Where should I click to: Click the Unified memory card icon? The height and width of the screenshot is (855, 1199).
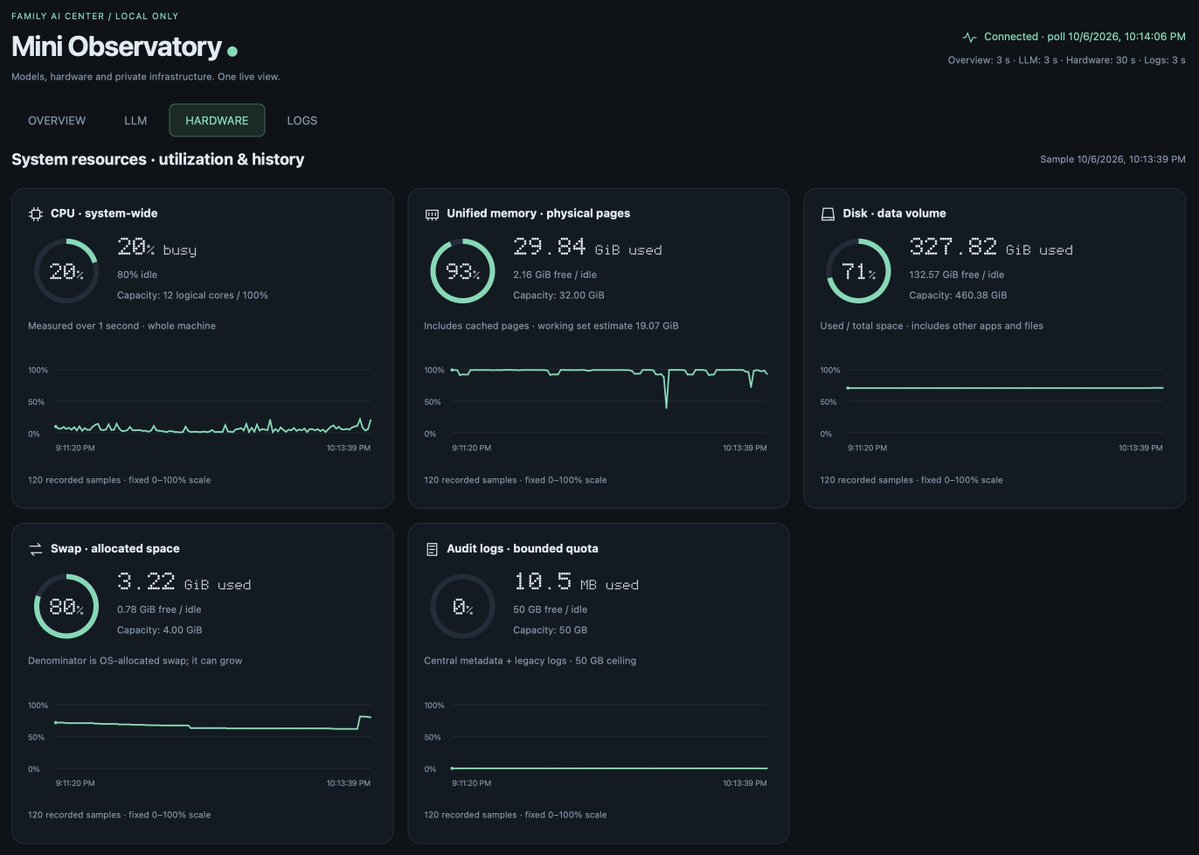(431, 214)
